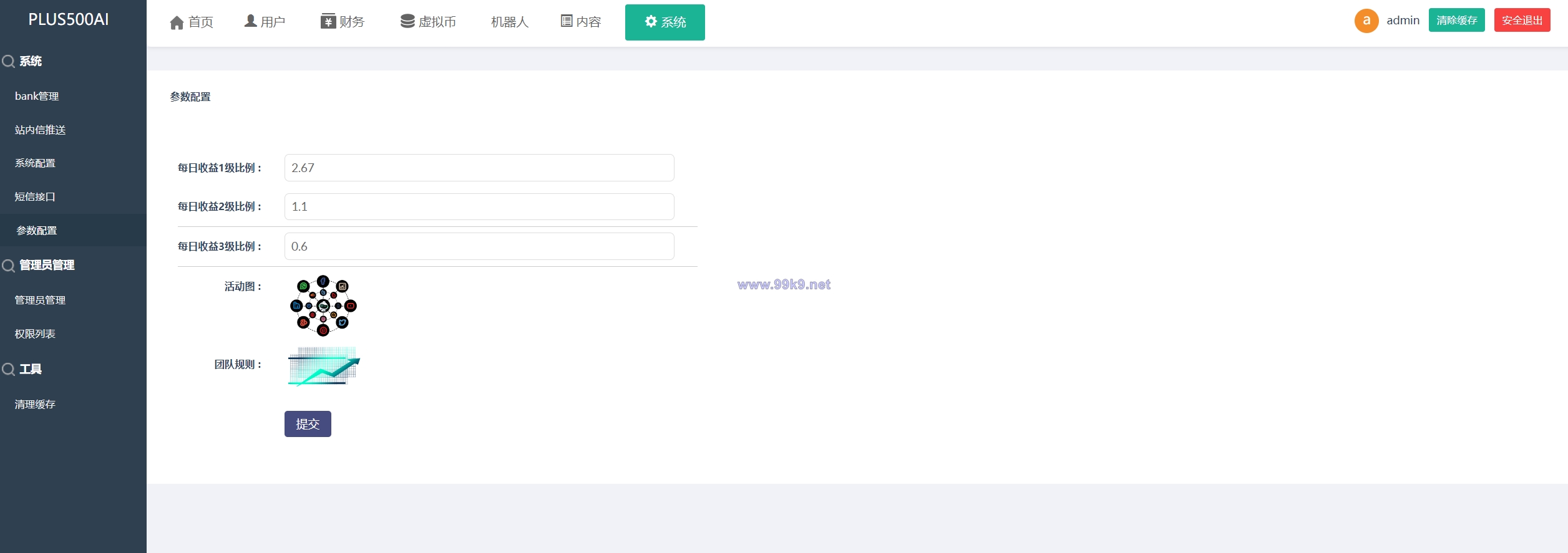Focus the 每日收益1级比例 input field

coord(479,168)
